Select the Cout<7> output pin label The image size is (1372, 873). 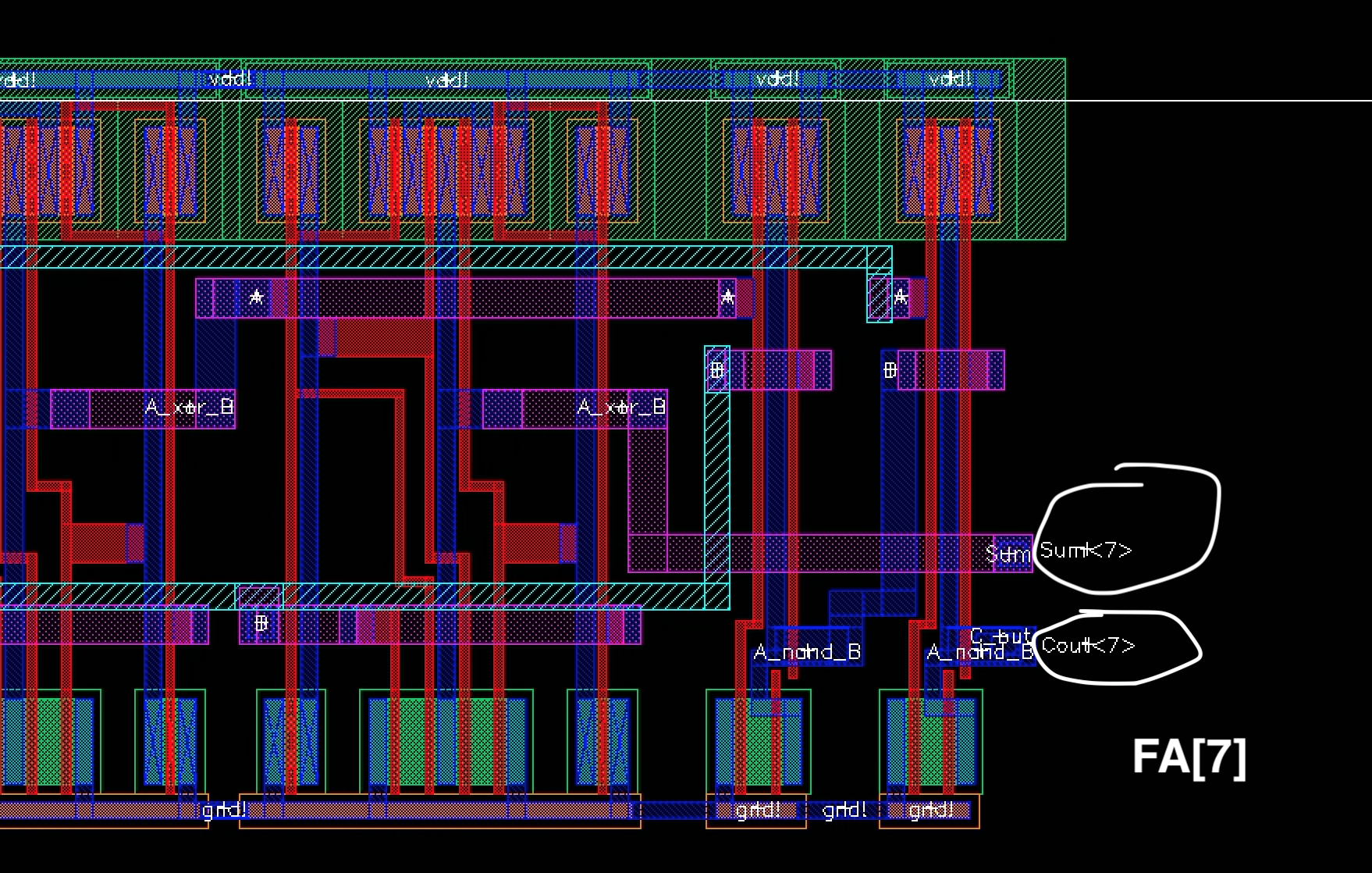[x=1088, y=645]
